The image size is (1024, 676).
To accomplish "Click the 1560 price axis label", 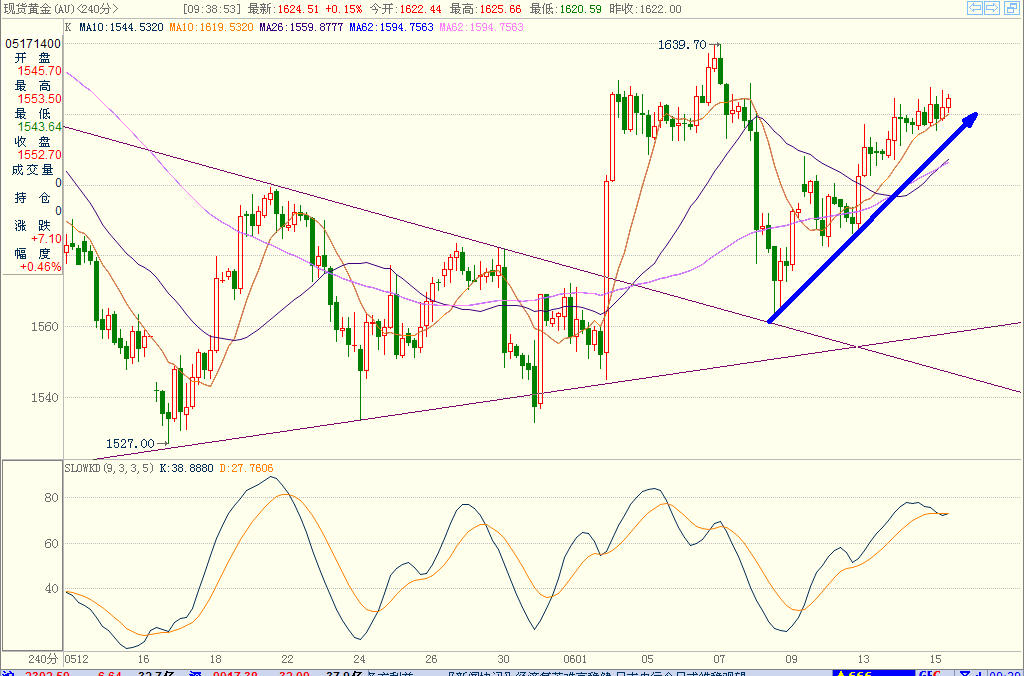I will pos(46,327).
